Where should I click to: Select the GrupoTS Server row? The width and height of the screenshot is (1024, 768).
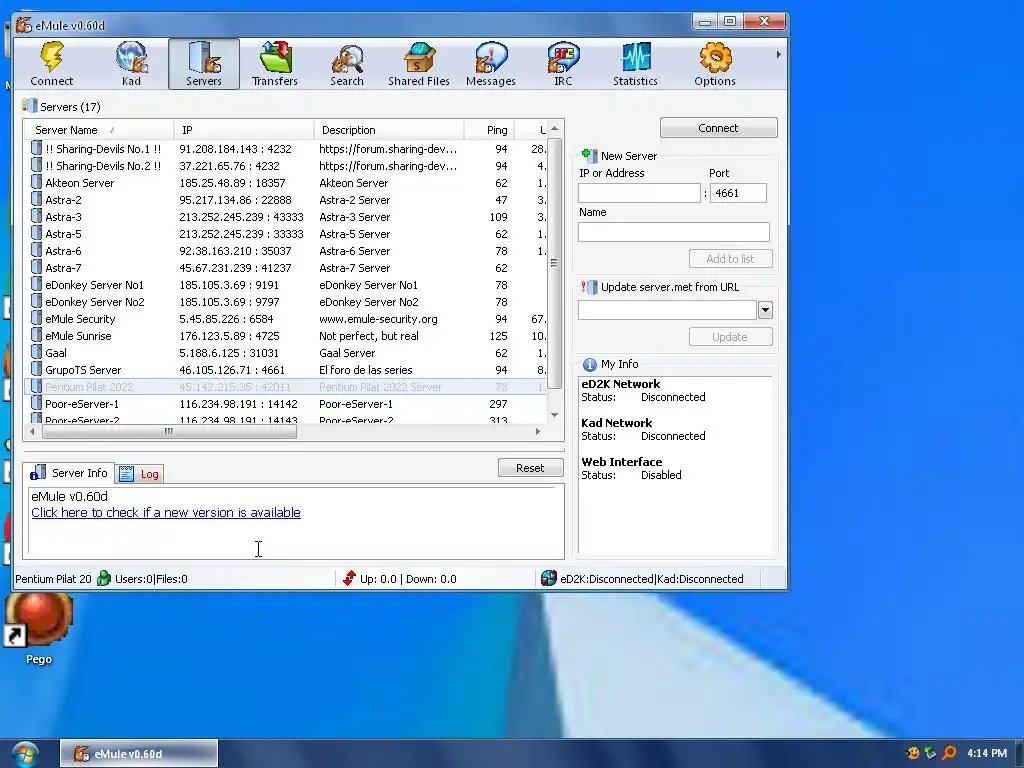tap(285, 370)
